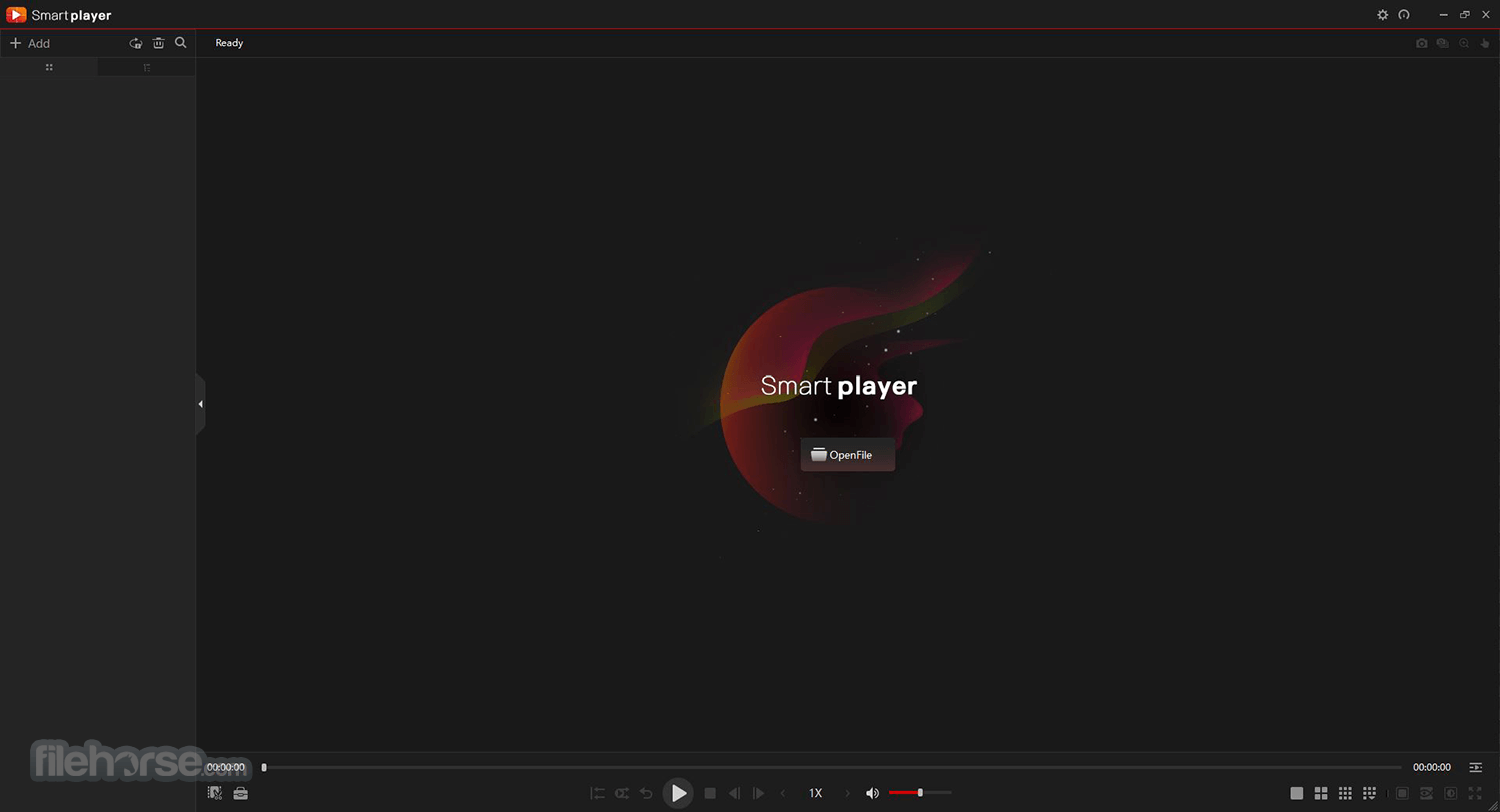Select single window layout
Image resolution: width=1500 pixels, height=812 pixels.
[x=1297, y=793]
